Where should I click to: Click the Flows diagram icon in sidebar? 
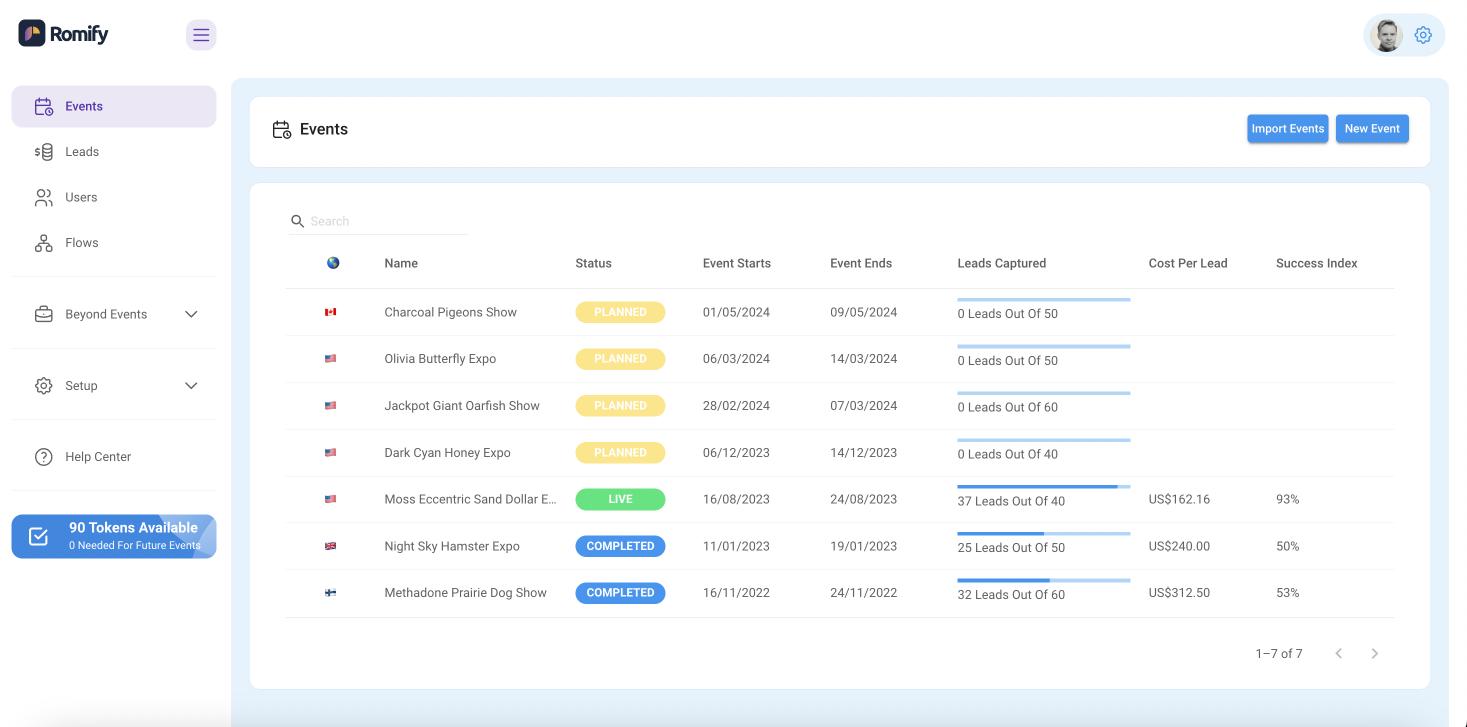point(43,243)
